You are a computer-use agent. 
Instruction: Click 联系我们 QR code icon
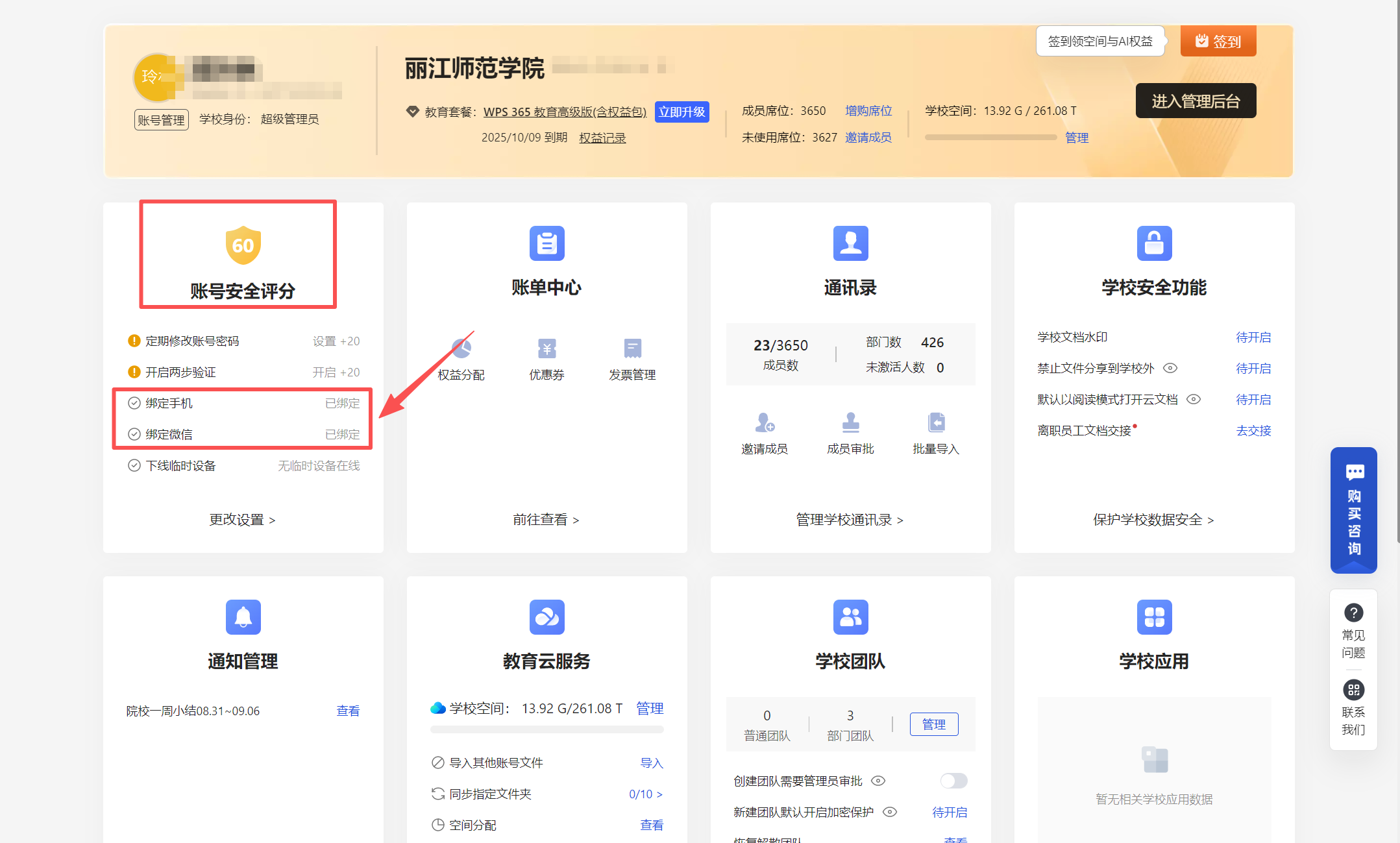pyautogui.click(x=1353, y=689)
